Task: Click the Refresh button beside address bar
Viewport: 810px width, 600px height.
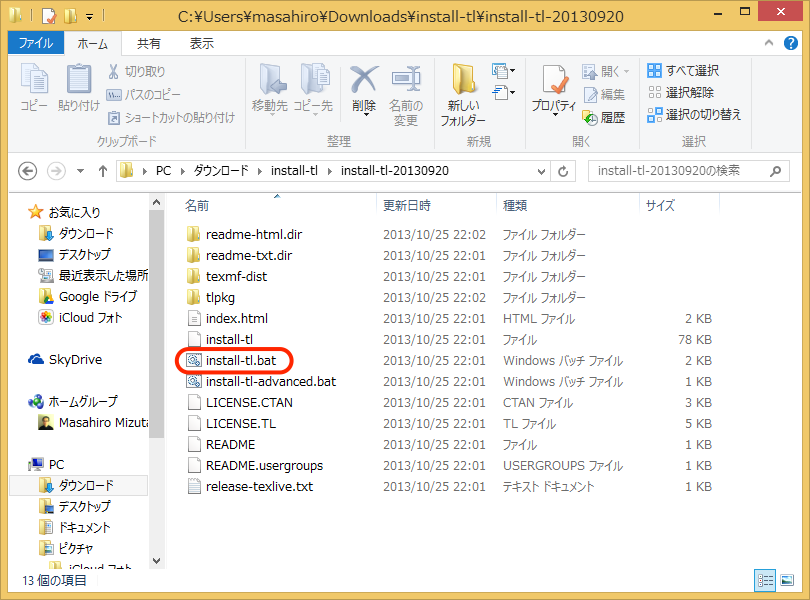Action: pos(564,171)
